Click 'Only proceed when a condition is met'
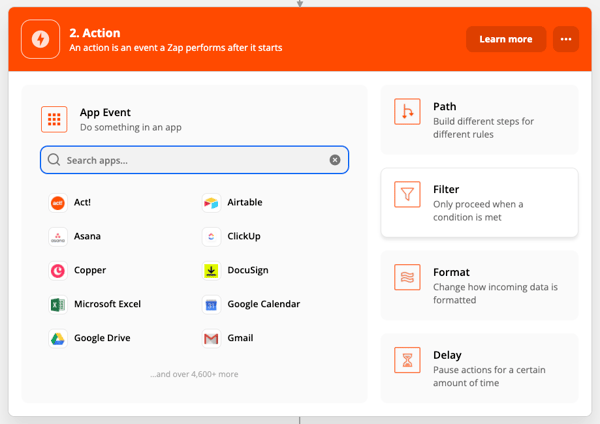Image resolution: width=600 pixels, height=424 pixels. click(x=478, y=211)
